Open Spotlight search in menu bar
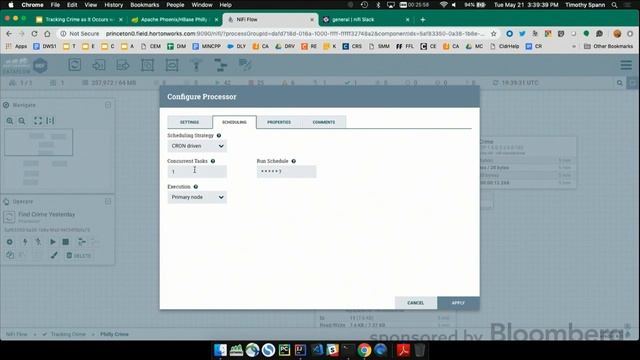The image size is (640, 360). 614,5
